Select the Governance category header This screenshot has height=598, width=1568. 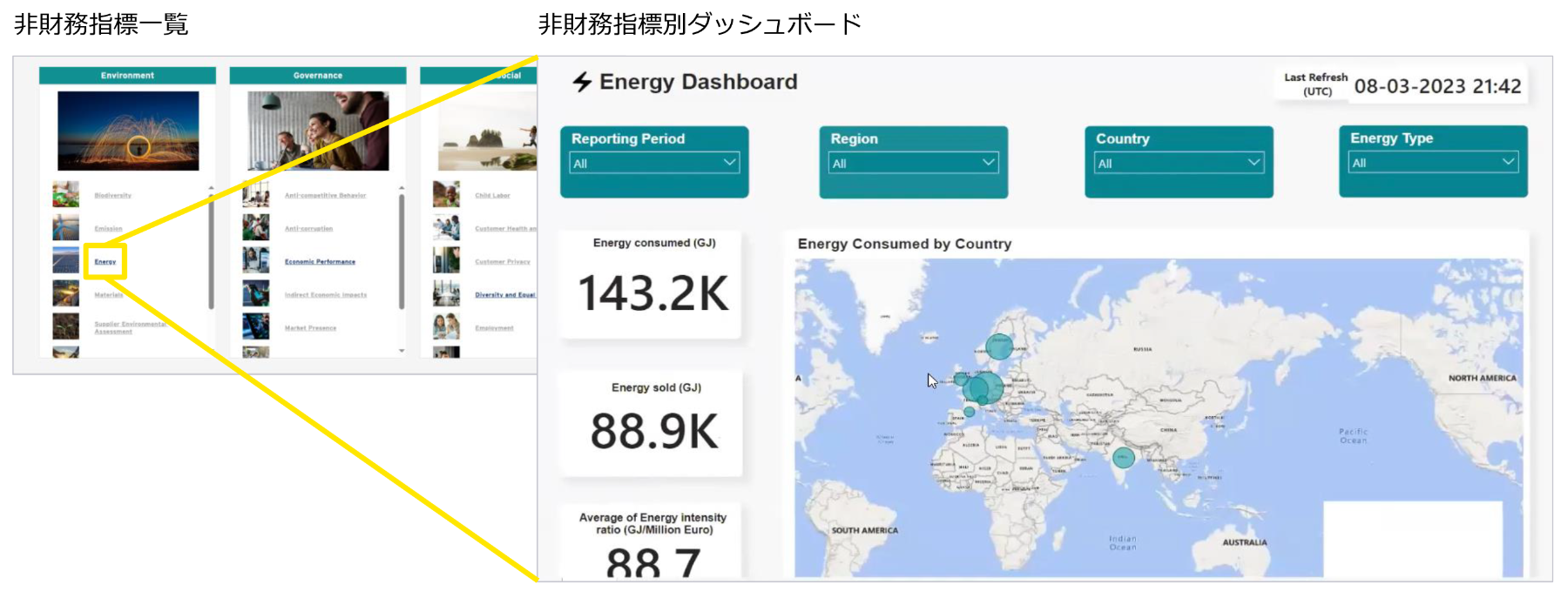(317, 76)
